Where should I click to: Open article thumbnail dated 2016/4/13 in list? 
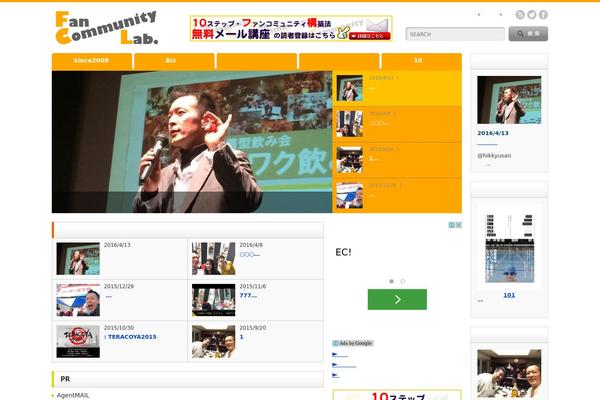78,258
